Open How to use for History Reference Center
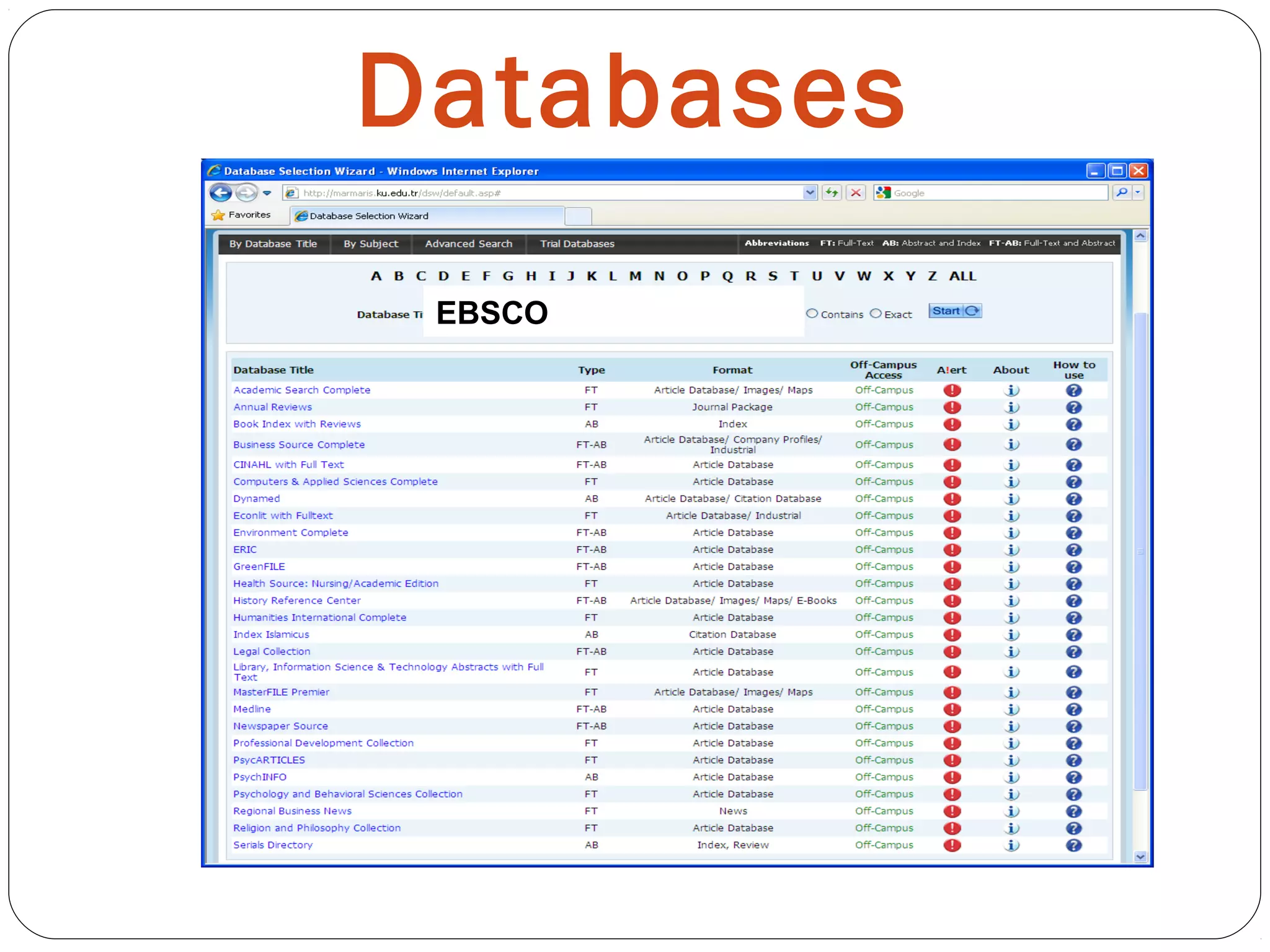Screen dimensions: 1270x952 click(1073, 601)
